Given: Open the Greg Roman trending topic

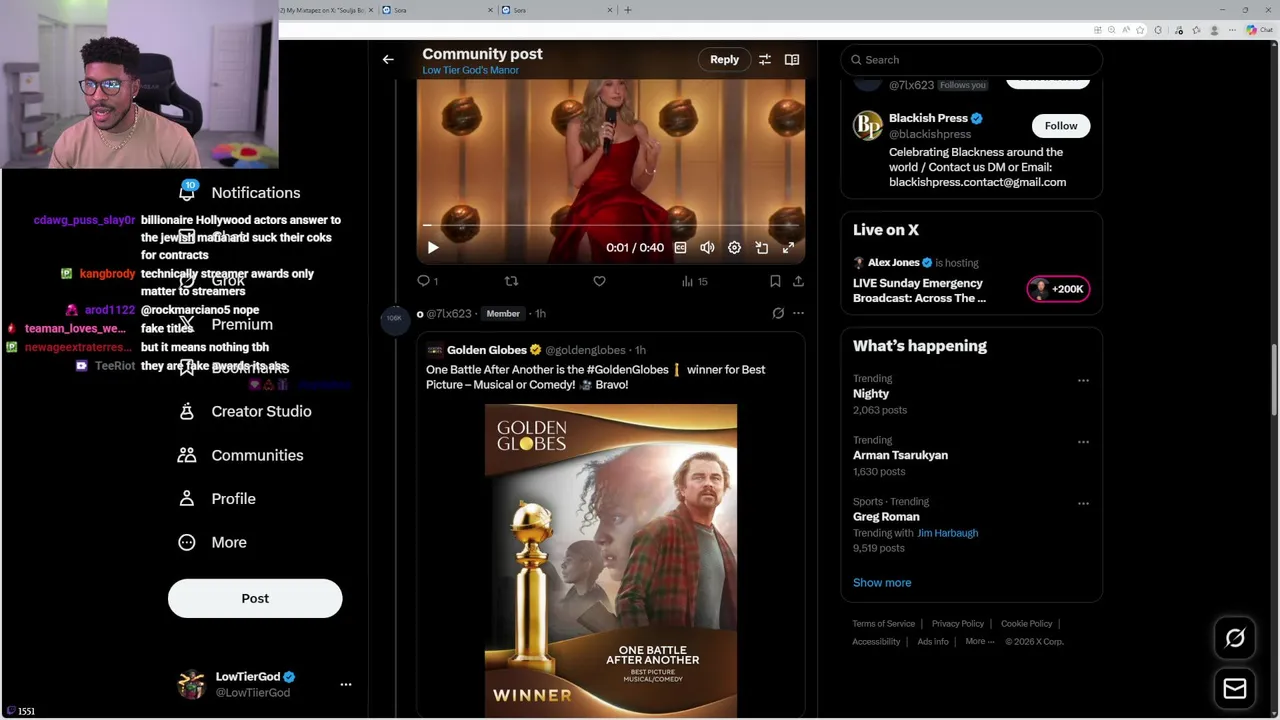Looking at the screenshot, I should tap(886, 517).
